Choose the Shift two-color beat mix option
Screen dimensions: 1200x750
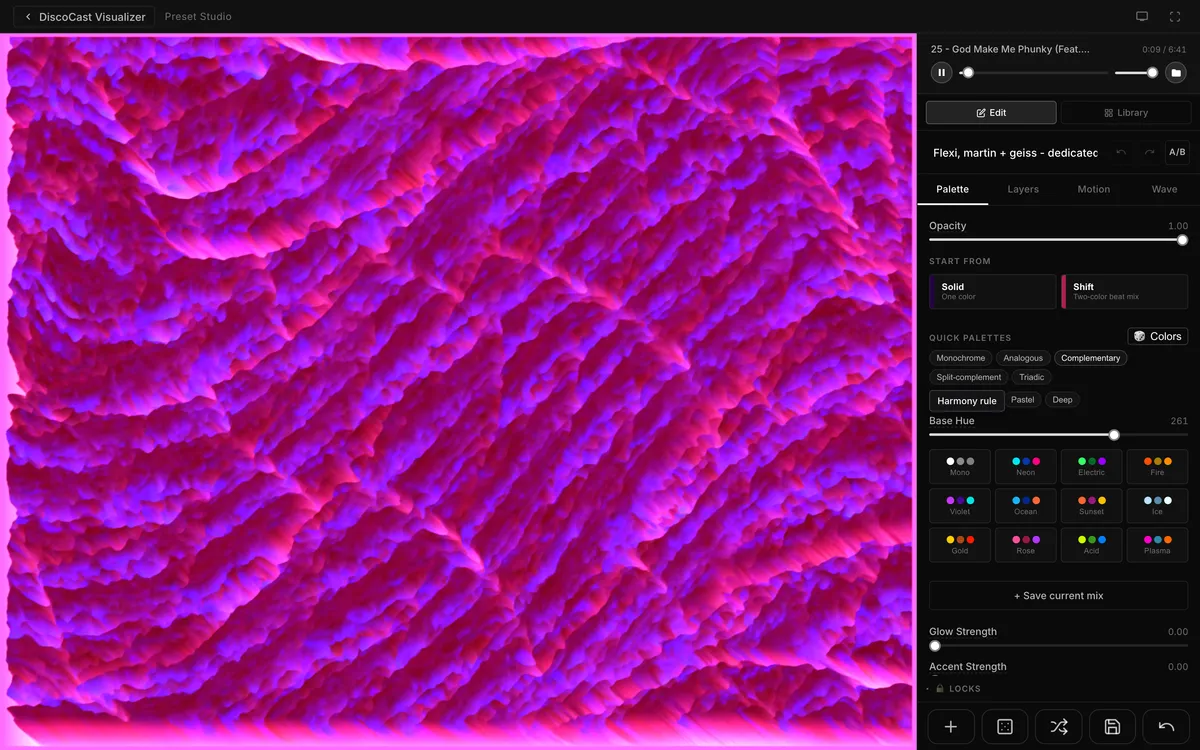click(x=1124, y=291)
